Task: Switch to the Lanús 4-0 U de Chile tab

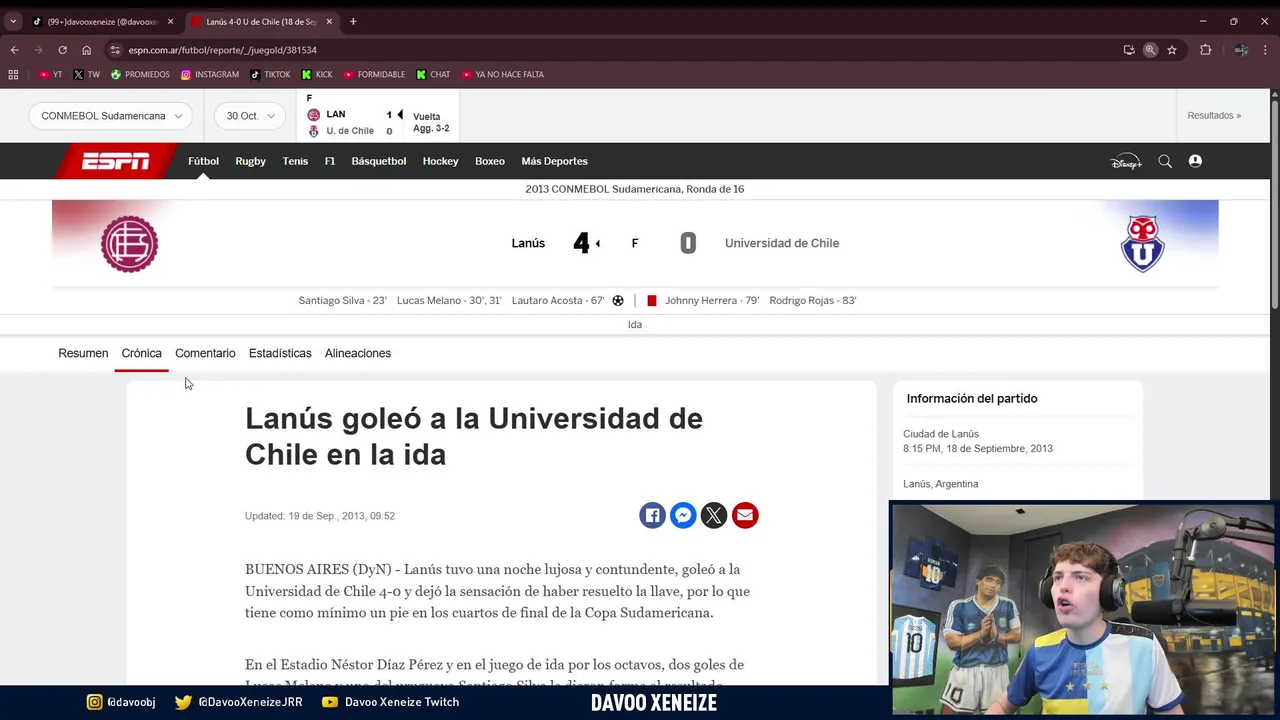Action: click(262, 21)
